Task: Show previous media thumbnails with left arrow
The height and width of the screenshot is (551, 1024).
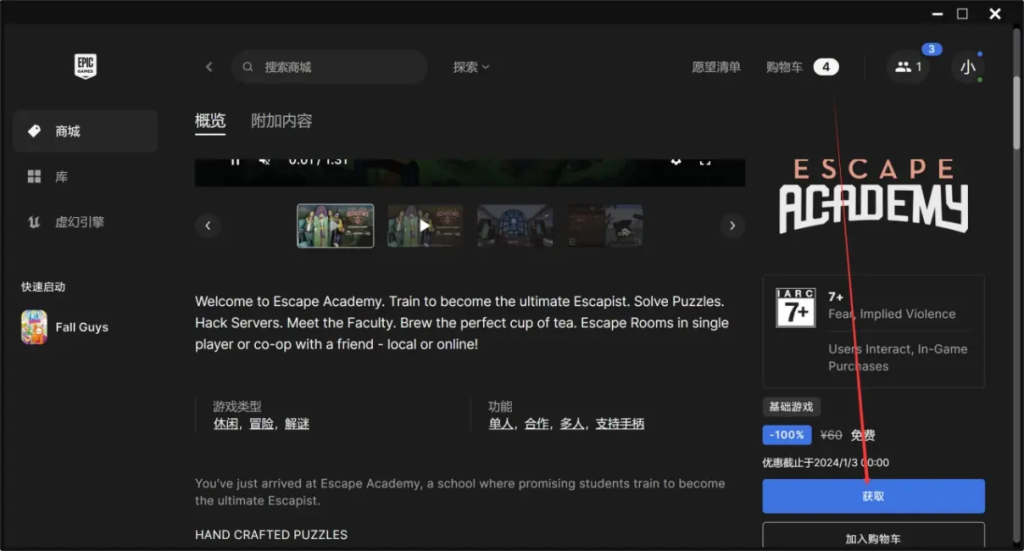Action: pos(208,225)
